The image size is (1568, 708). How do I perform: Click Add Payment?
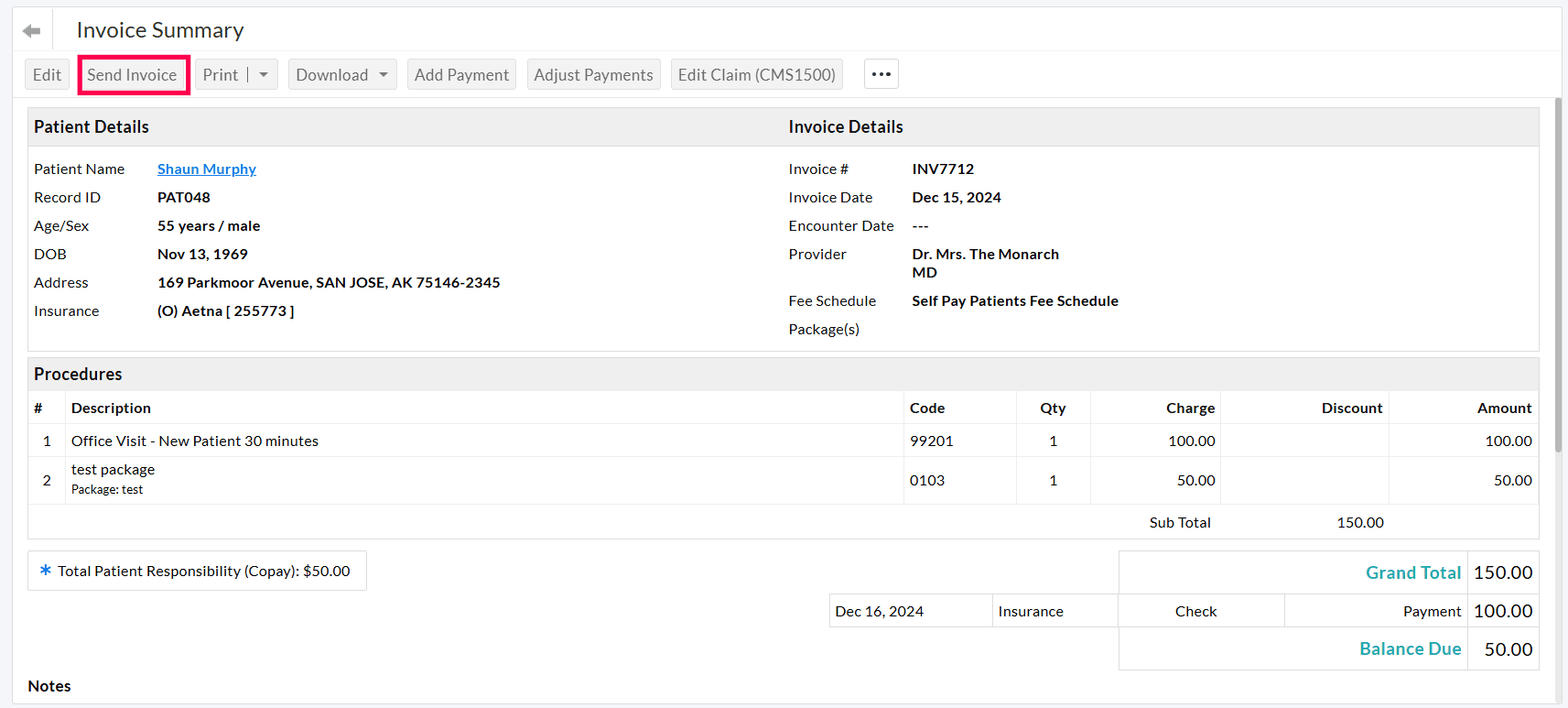coord(461,75)
